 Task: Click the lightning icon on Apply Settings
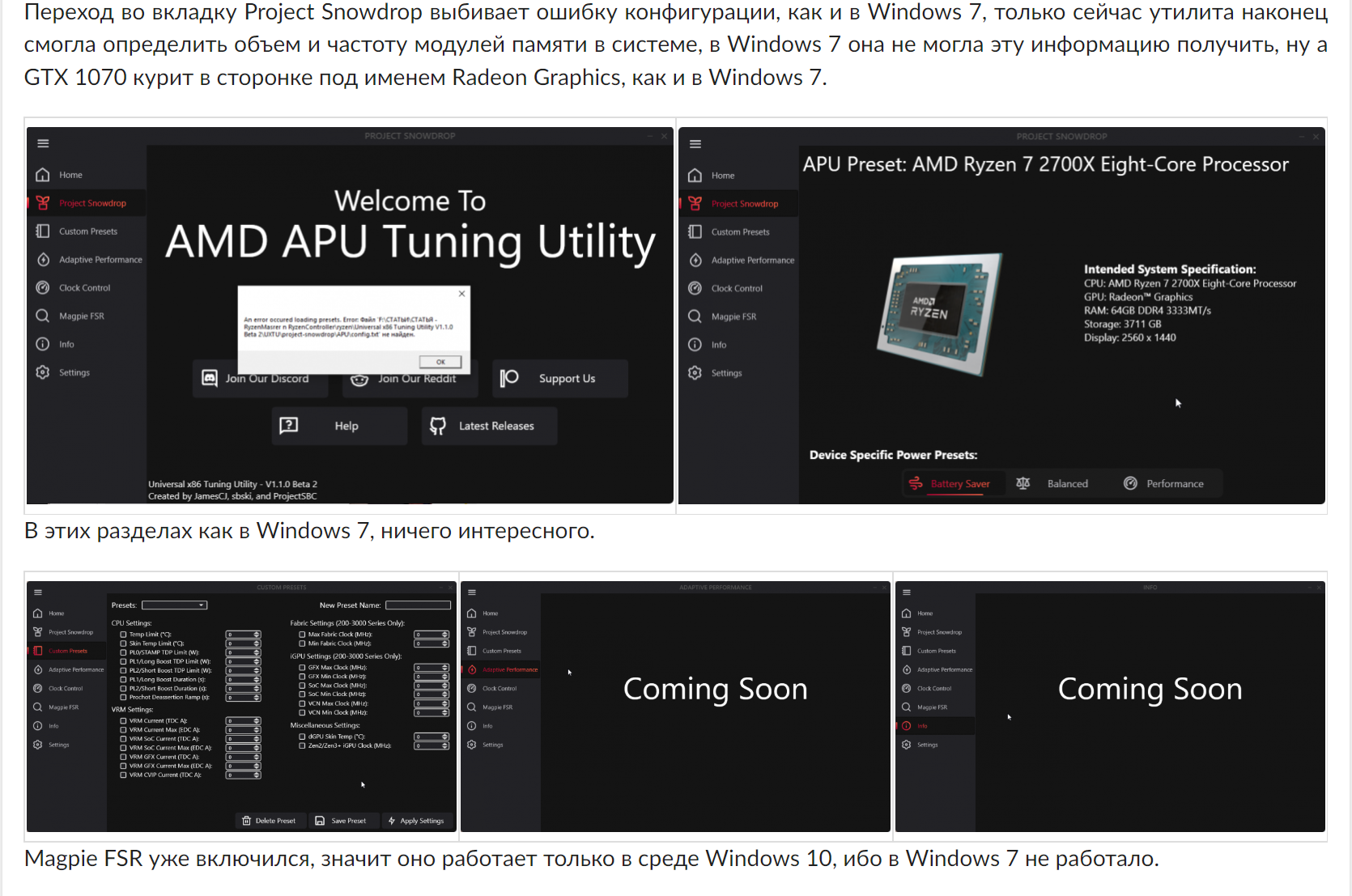pyautogui.click(x=392, y=821)
